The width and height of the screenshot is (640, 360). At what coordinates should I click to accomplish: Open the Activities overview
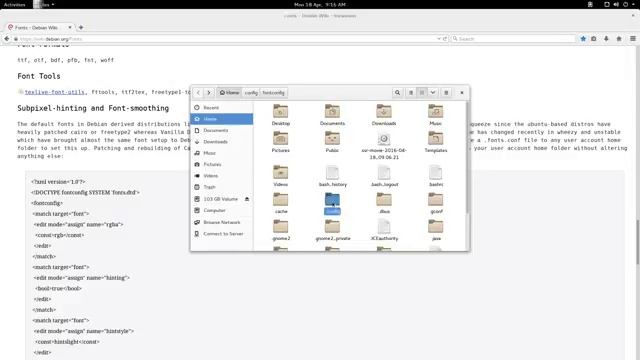(x=14, y=4)
